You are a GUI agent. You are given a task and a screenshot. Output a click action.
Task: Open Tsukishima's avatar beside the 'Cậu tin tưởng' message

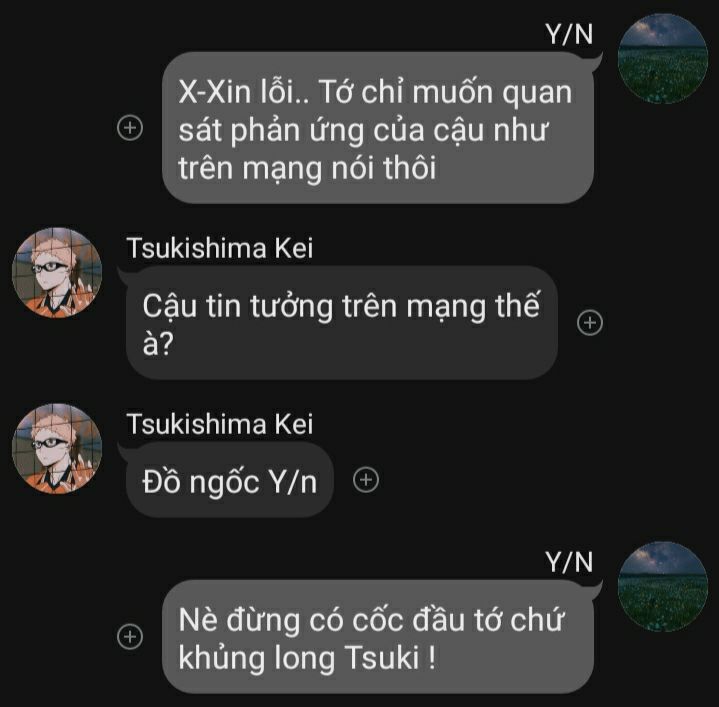(57, 272)
